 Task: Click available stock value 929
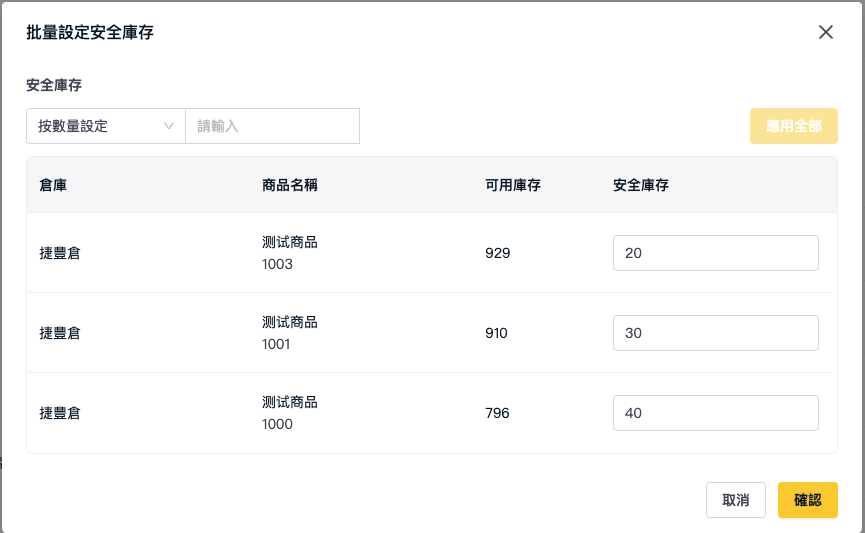pyautogui.click(x=498, y=253)
